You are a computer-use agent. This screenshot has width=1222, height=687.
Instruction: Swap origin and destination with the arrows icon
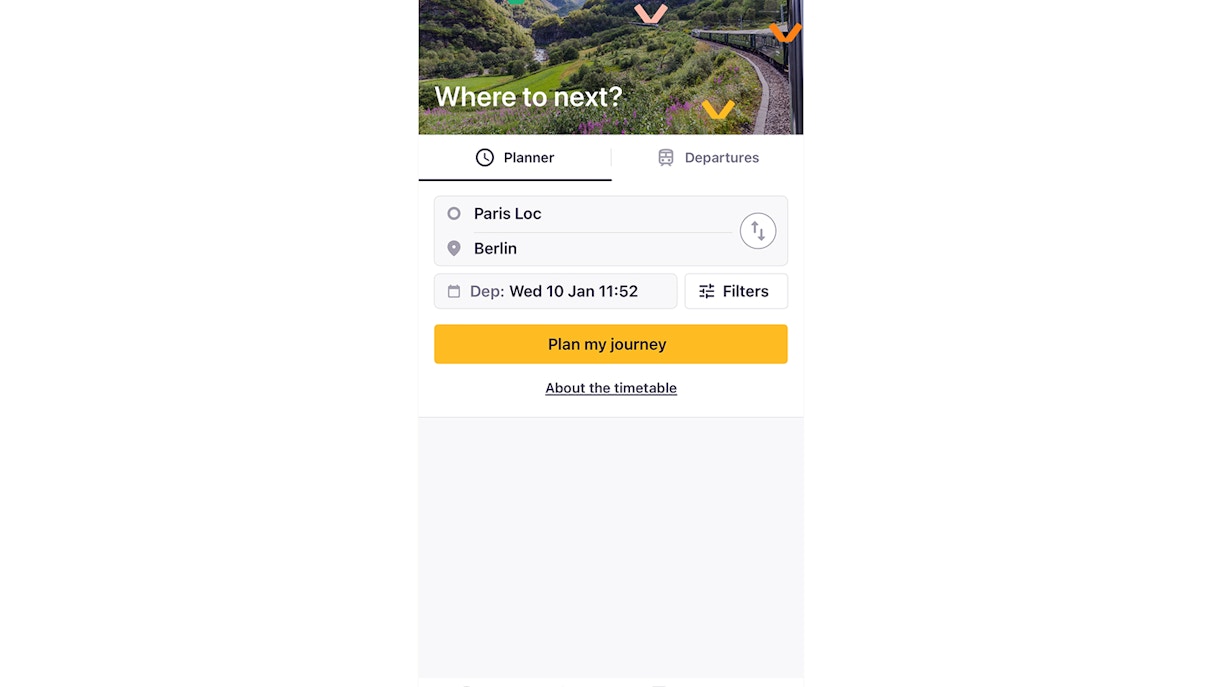tap(758, 230)
